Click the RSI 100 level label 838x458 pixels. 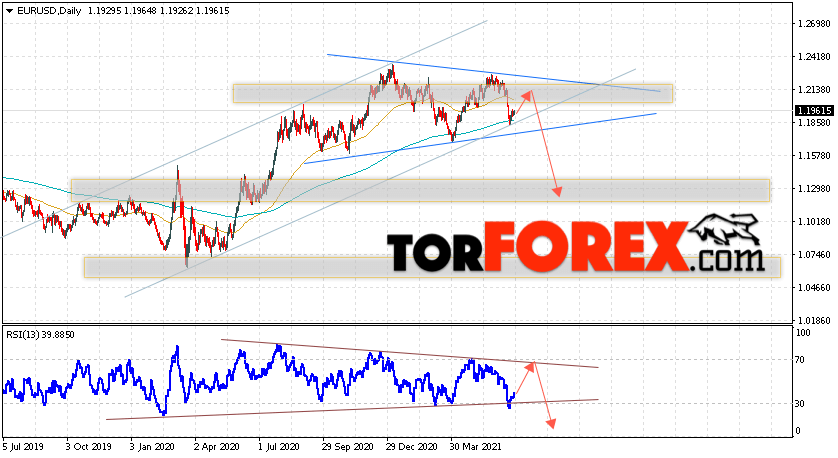803,333
